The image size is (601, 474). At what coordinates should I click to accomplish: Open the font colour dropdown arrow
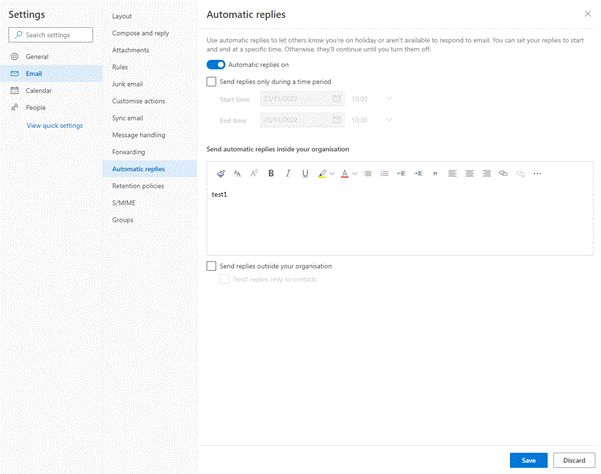354,173
